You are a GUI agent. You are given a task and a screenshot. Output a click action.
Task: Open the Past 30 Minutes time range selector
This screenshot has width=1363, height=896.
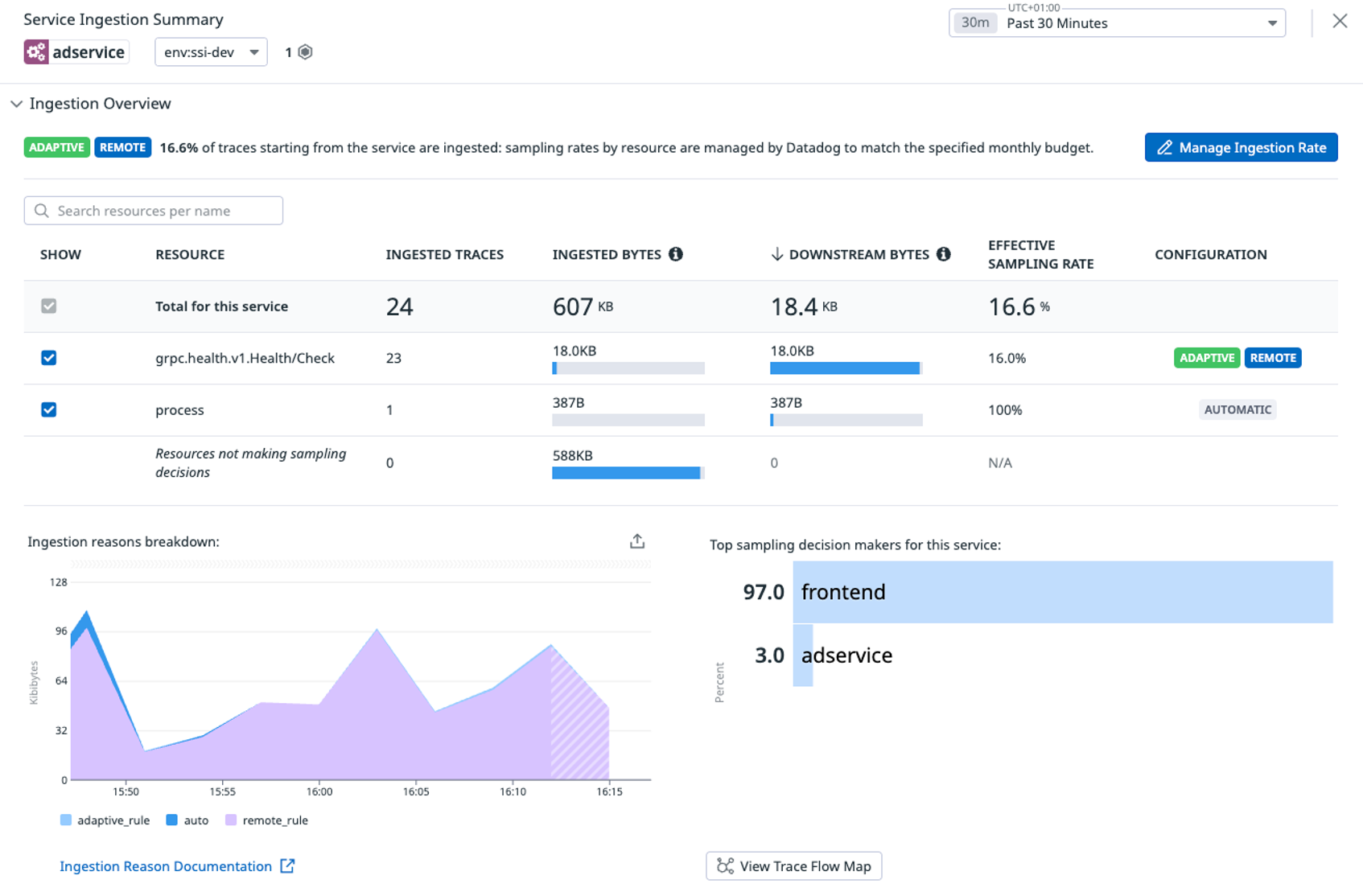(1117, 23)
